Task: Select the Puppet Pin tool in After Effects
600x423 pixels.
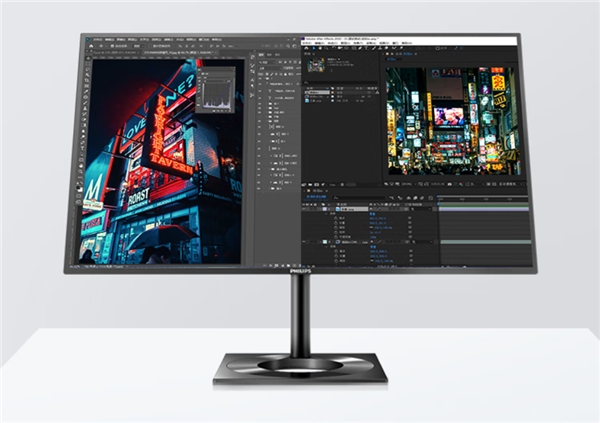Action: coord(401,48)
